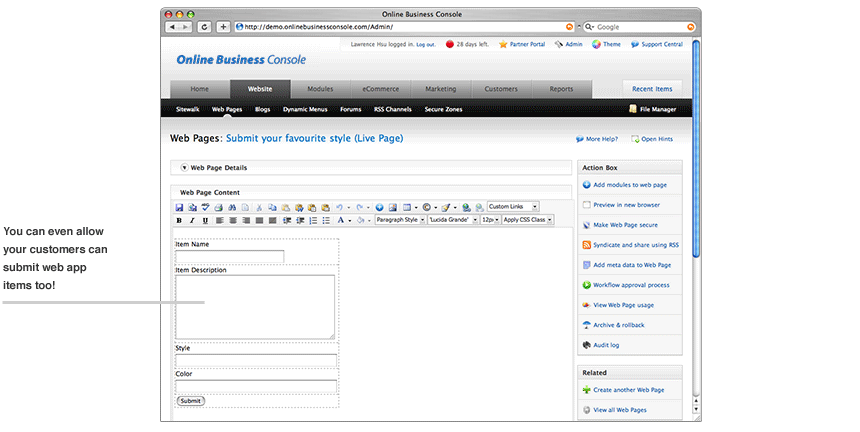Switch to the eCommerce tab
Image resolution: width=860 pixels, height=432 pixels.
click(x=380, y=89)
